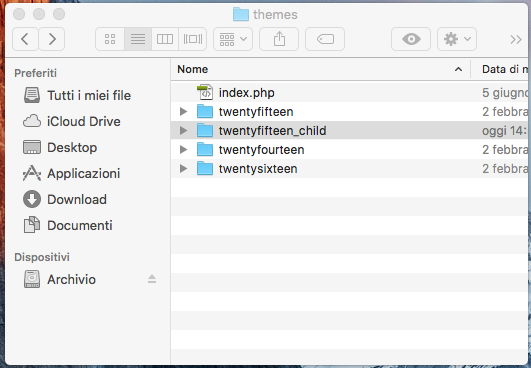The width and height of the screenshot is (531, 368).
Task: Switch to Cover Flow view
Action: coord(193,39)
